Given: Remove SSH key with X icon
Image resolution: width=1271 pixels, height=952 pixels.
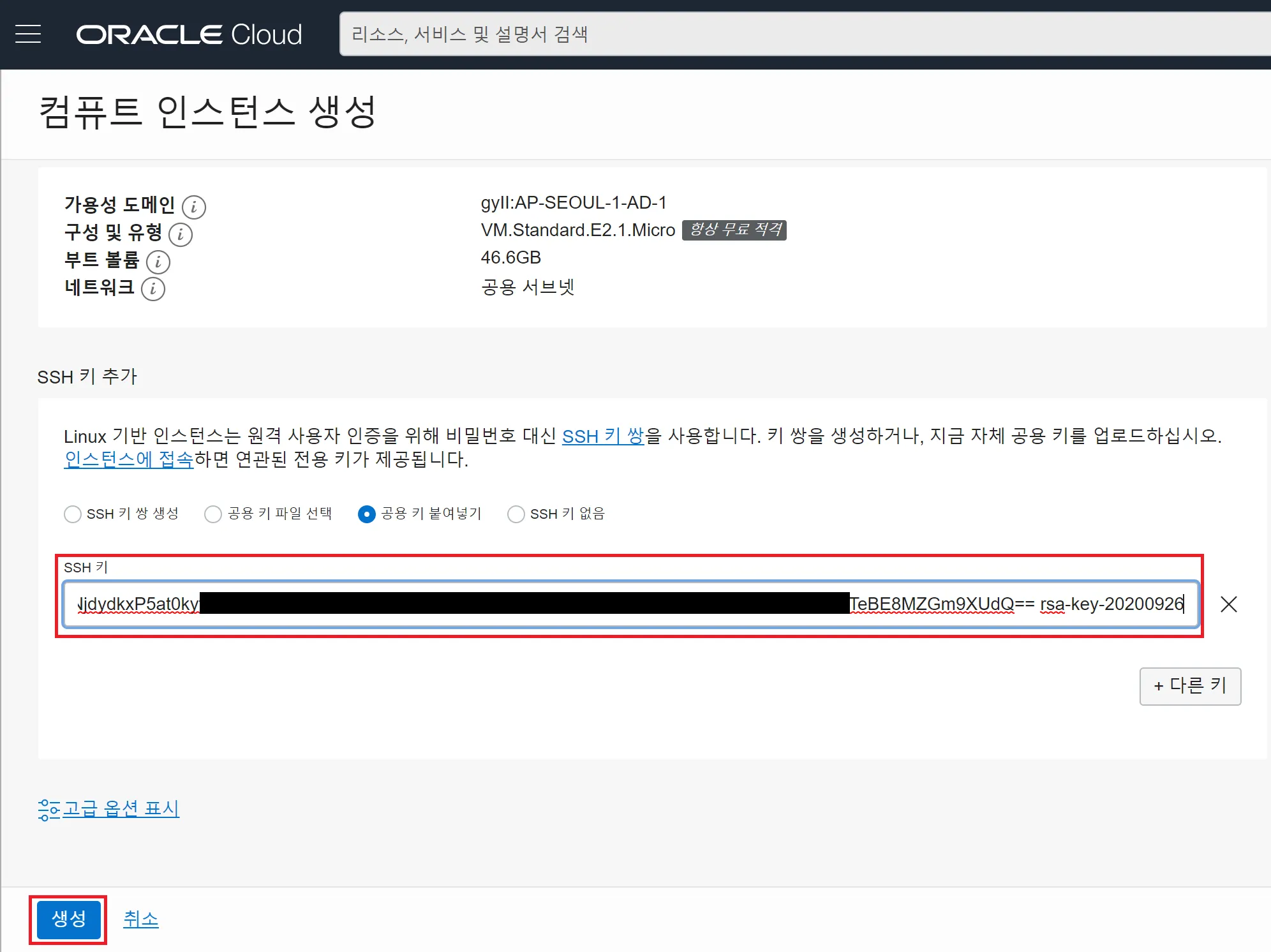Looking at the screenshot, I should click(1228, 604).
